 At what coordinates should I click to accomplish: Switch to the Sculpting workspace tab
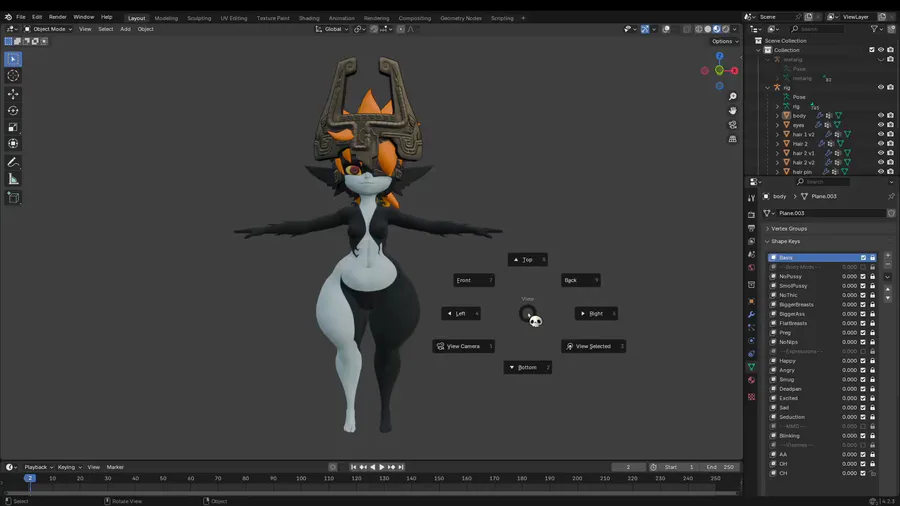(x=199, y=18)
